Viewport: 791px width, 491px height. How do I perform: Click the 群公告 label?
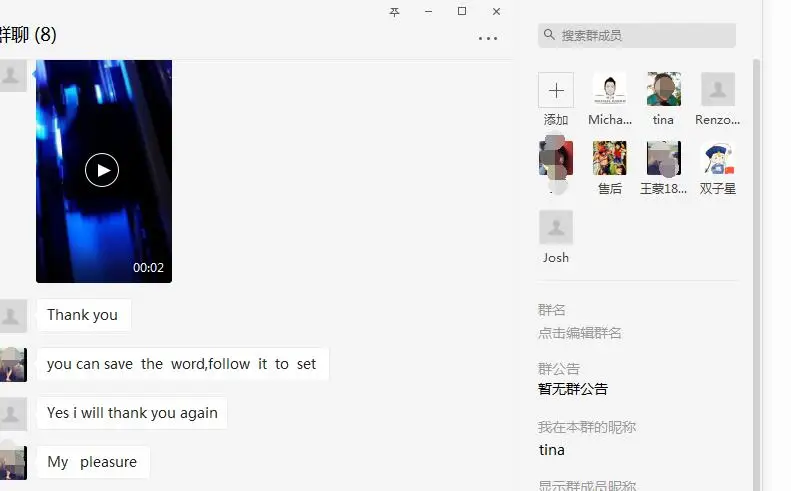pos(558,368)
